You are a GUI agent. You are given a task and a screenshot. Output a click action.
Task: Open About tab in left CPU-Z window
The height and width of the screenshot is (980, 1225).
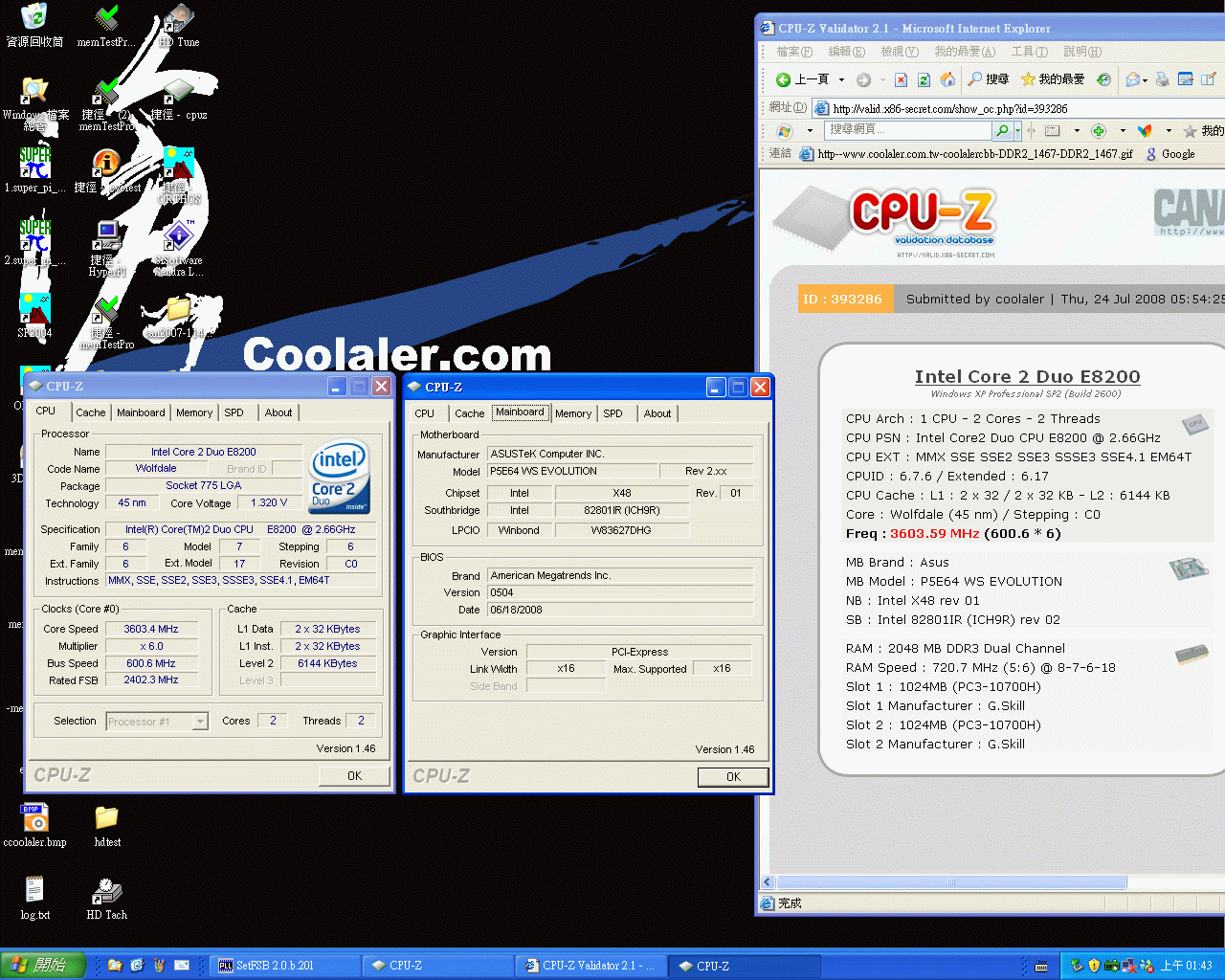pos(278,412)
